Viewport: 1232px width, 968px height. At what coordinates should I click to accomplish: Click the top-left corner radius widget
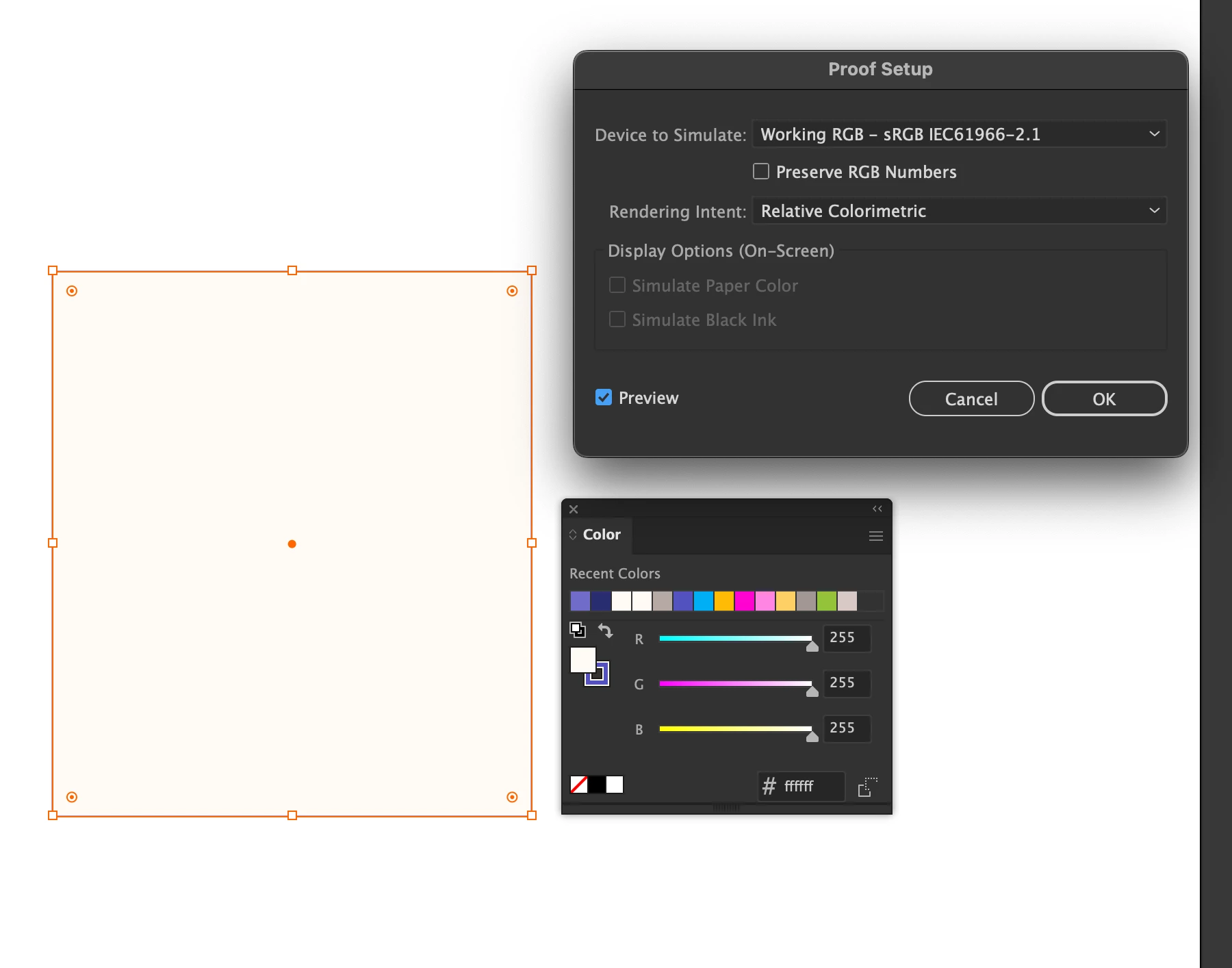point(72,291)
